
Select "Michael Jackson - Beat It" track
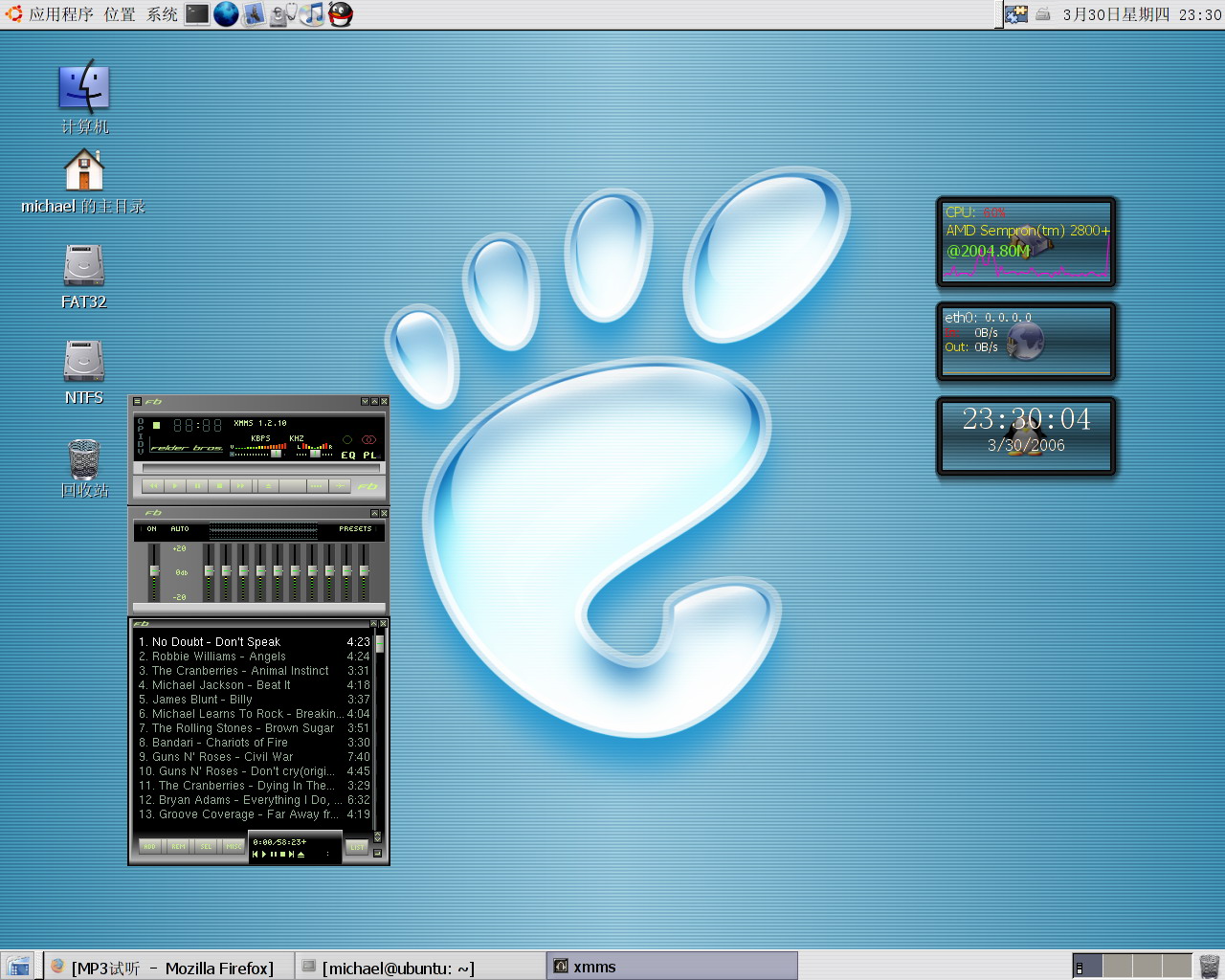pos(254,685)
